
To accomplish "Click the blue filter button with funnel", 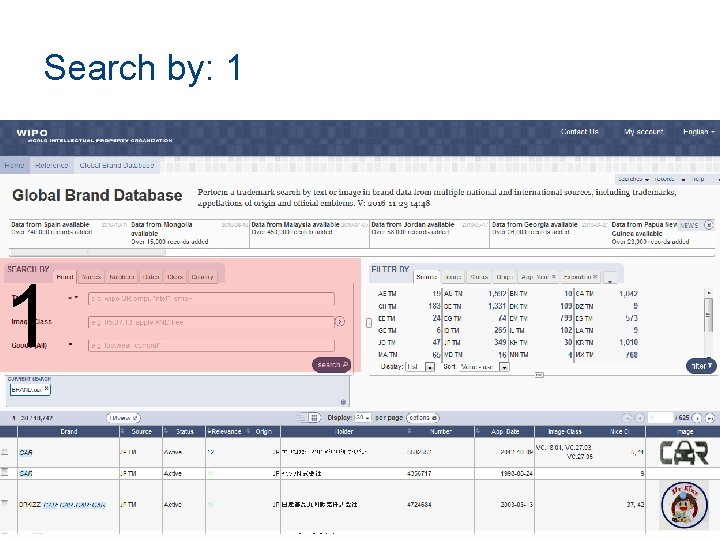I will pyautogui.click(x=701, y=366).
